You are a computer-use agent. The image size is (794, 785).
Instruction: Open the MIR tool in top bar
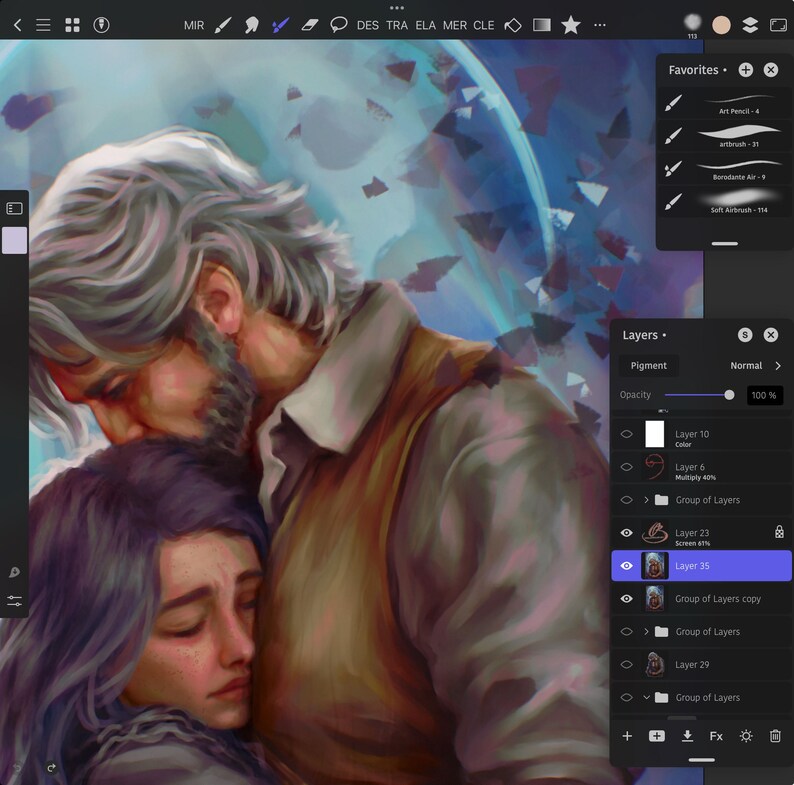tap(194, 25)
